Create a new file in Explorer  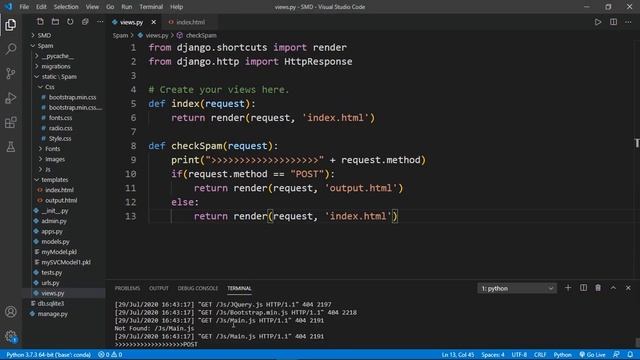[x=40, y=22]
